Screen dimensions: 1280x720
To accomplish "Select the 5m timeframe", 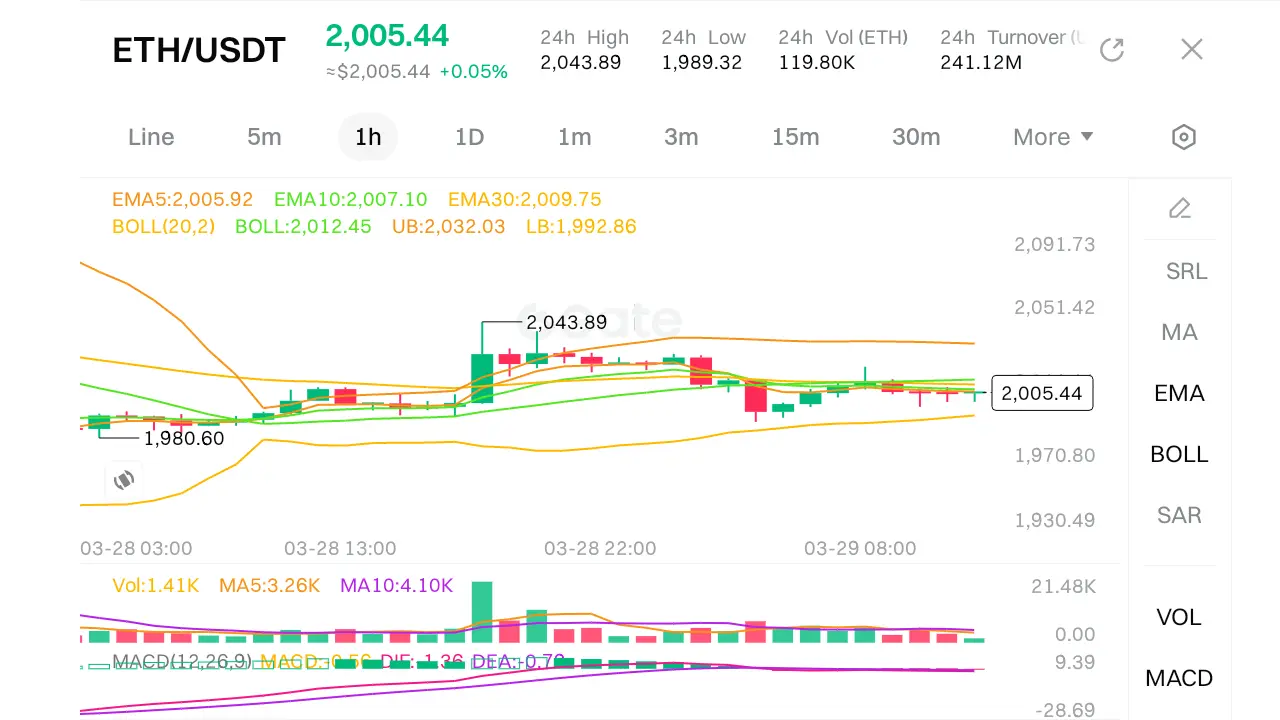I will [264, 137].
